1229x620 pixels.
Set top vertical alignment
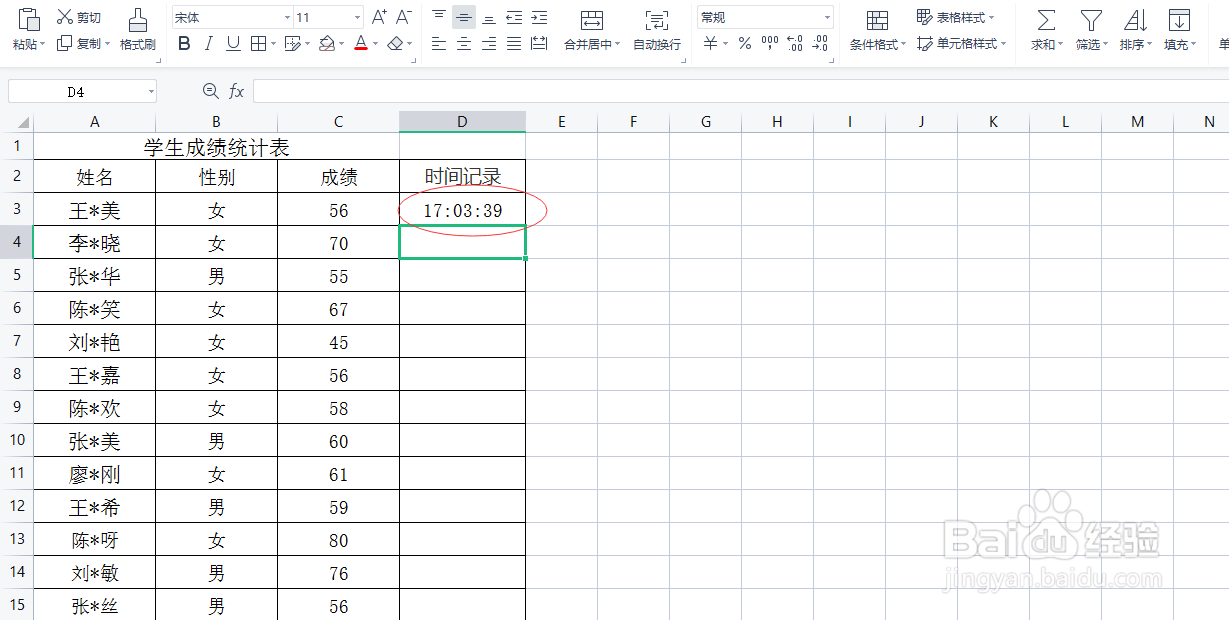coord(439,17)
